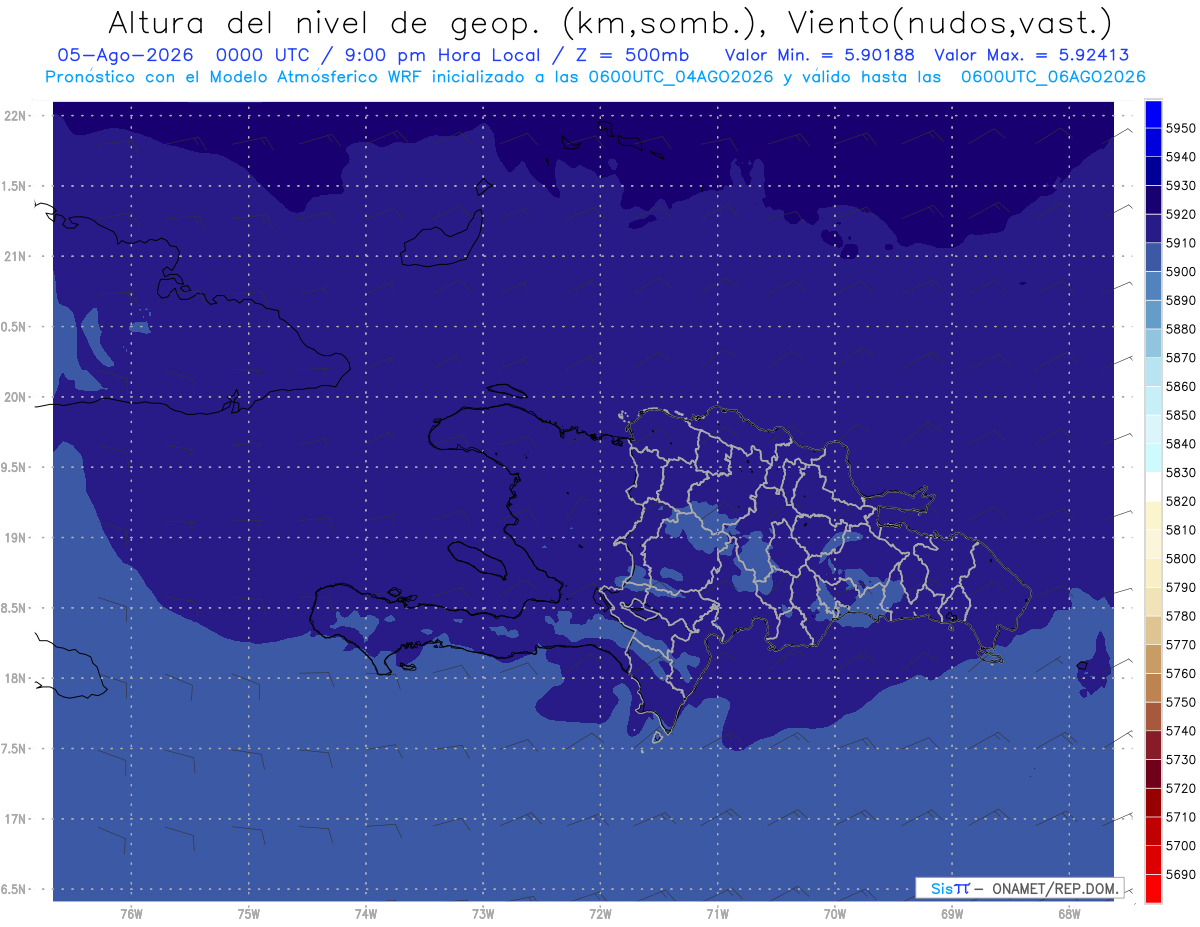Click the '74W' longitude label
Image resolution: width=1200 pixels, height=927 pixels.
366,914
